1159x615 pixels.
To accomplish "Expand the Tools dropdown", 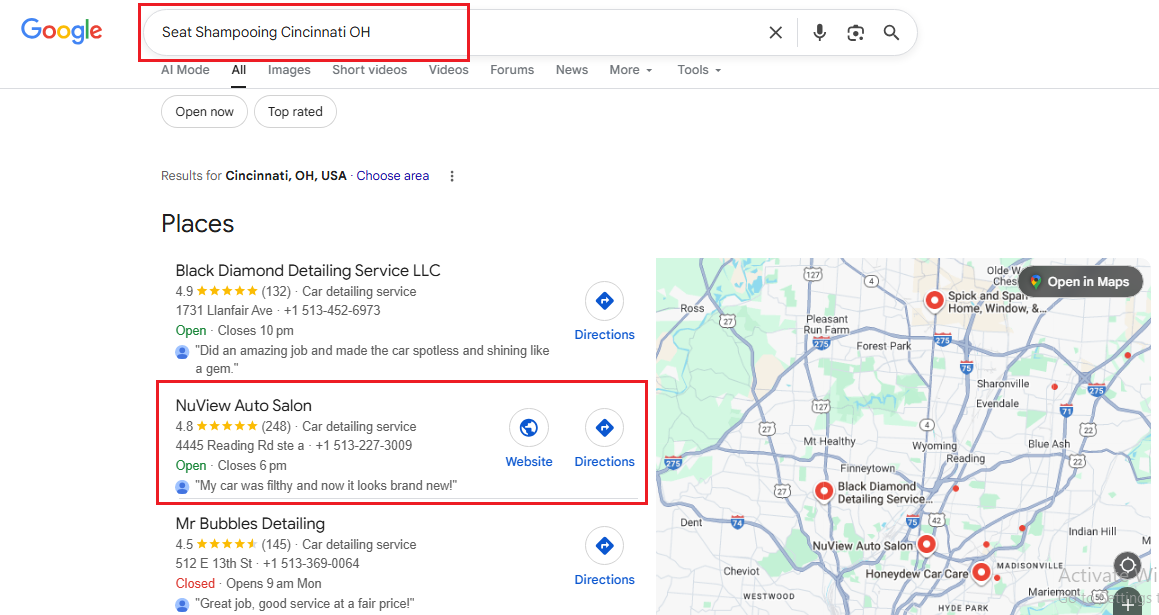I will tap(699, 70).
